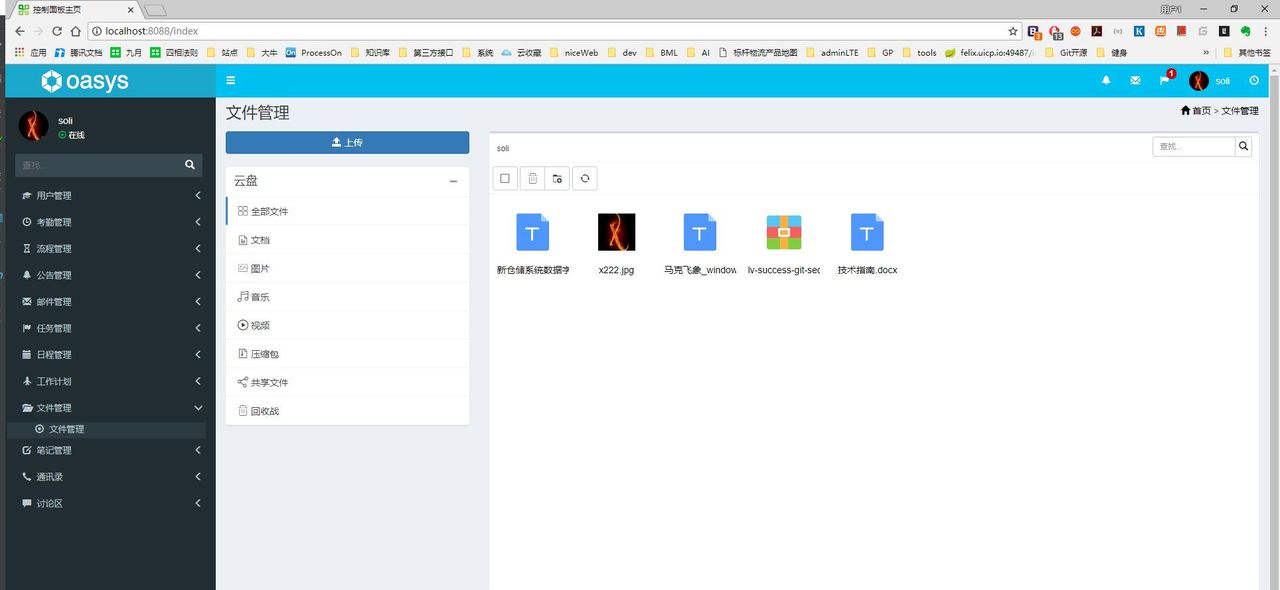Click the clock icon in top bar
The image size is (1280, 590).
pyautogui.click(x=1254, y=81)
